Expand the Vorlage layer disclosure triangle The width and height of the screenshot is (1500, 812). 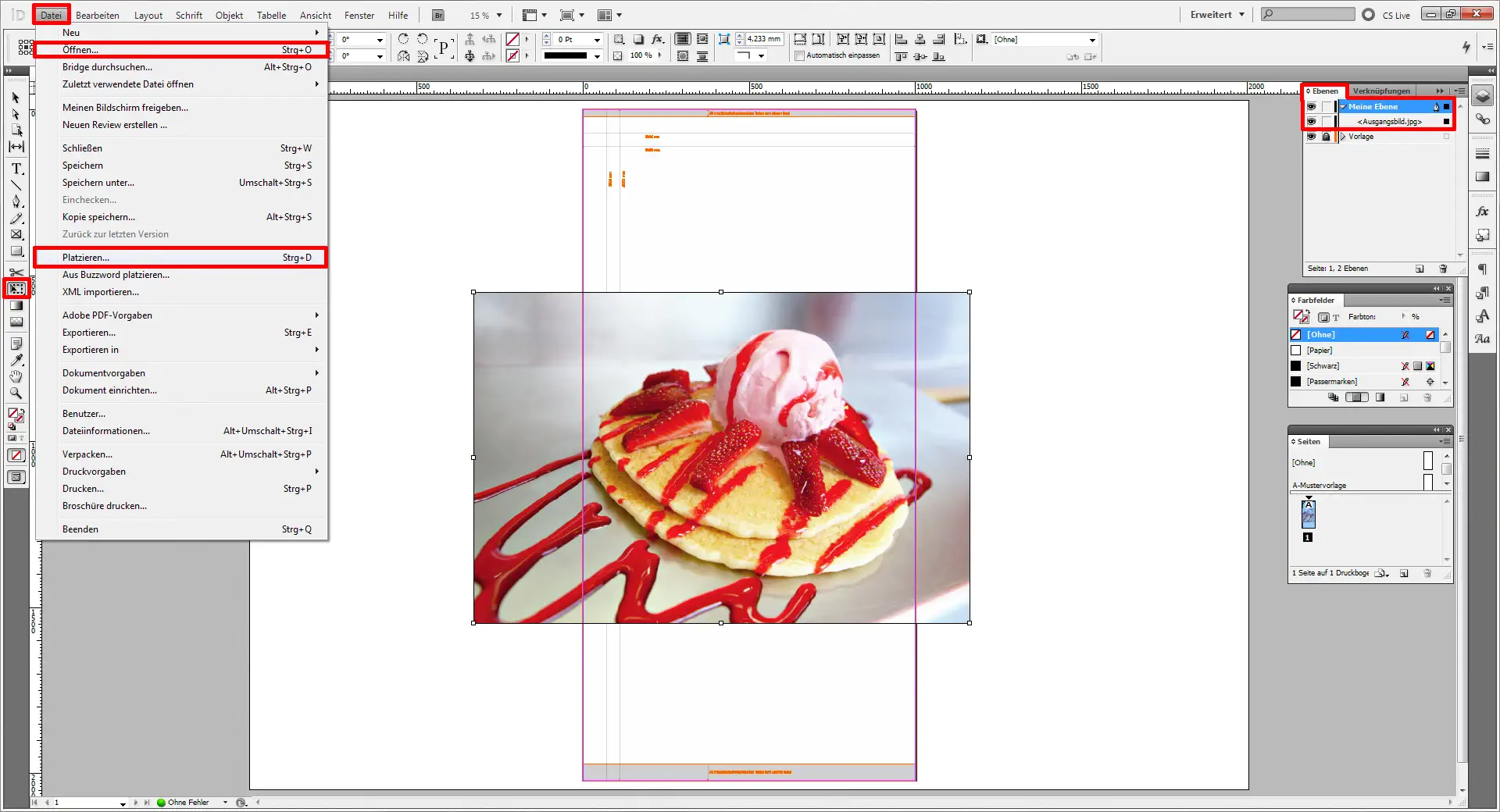pos(1341,137)
